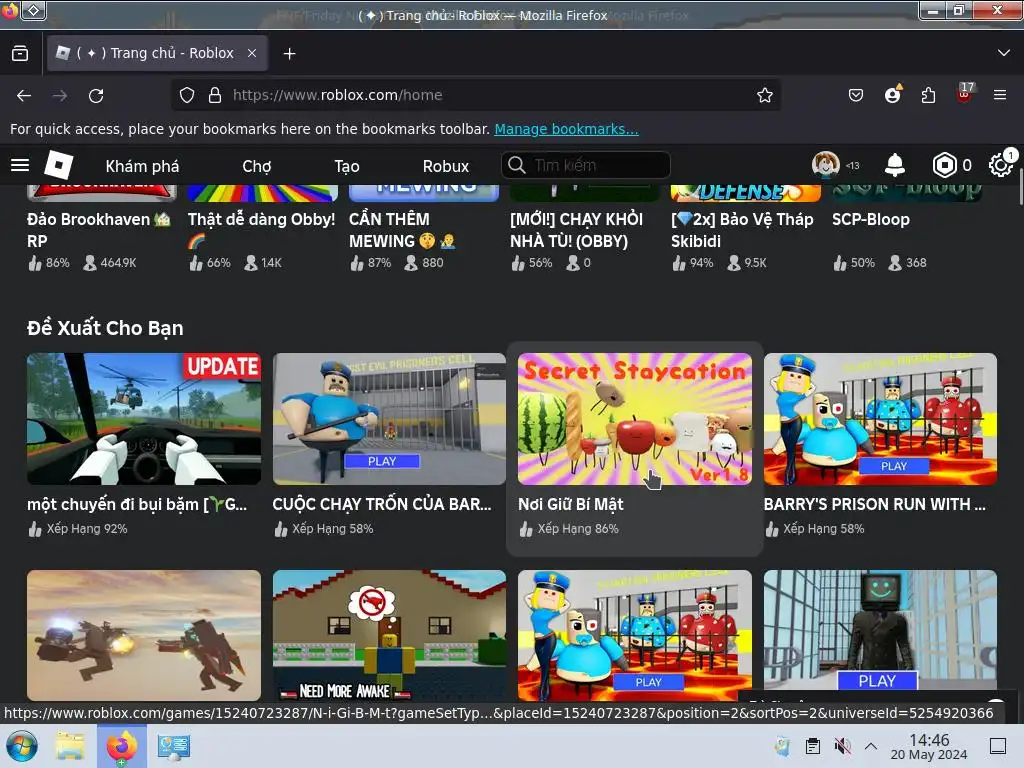Open the Chợ menu item
1024x768 pixels.
pyautogui.click(x=257, y=166)
